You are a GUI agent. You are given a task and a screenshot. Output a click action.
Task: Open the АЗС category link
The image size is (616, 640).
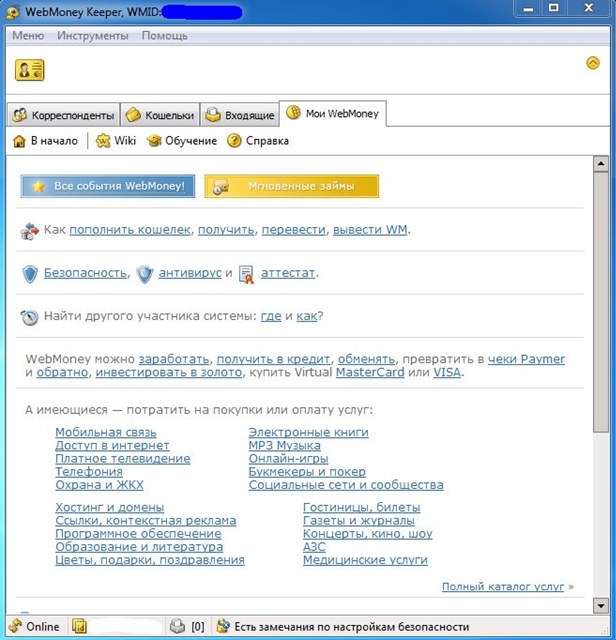(314, 547)
